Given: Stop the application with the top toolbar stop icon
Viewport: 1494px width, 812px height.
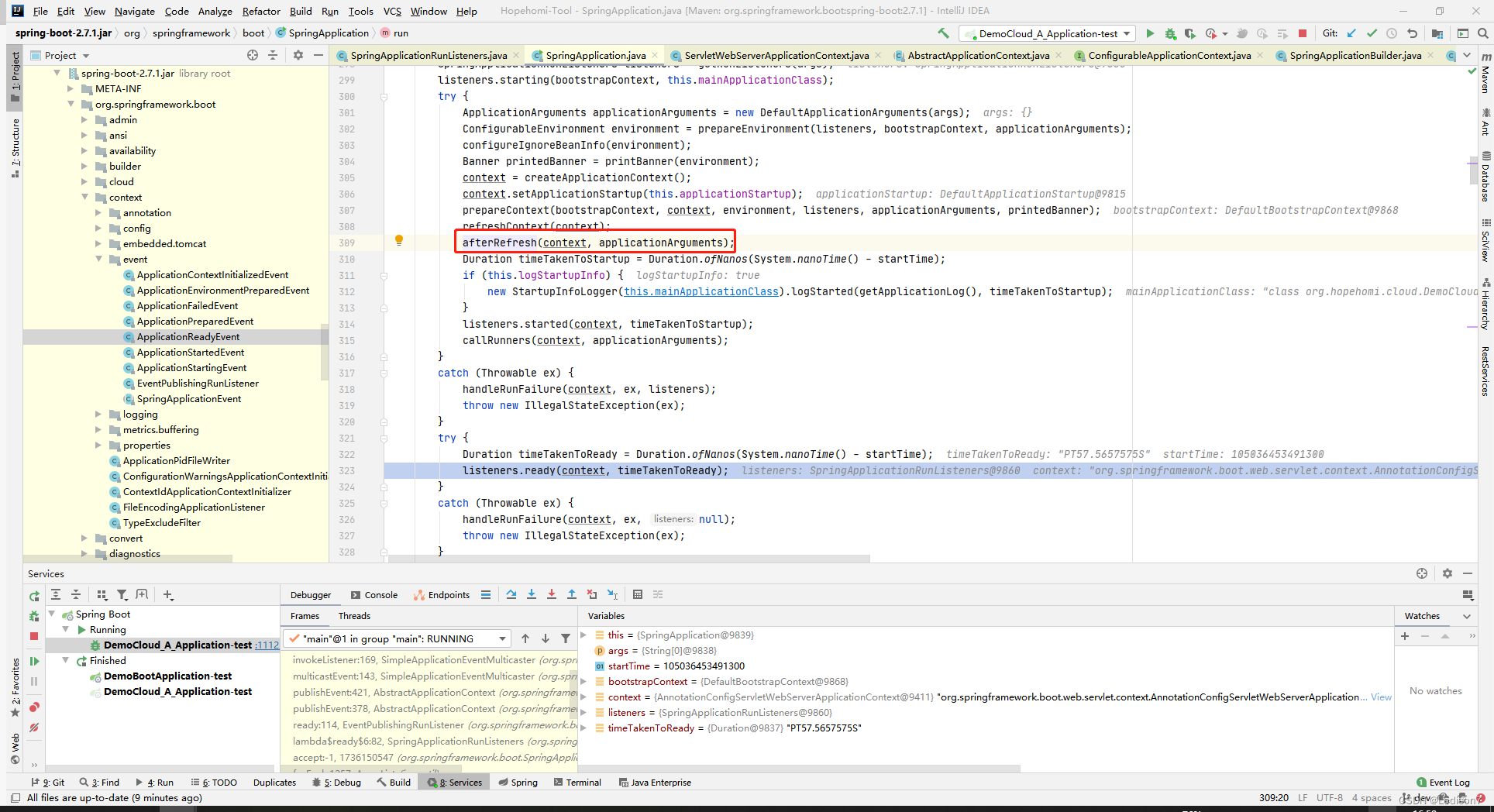Looking at the screenshot, I should (x=1303, y=33).
